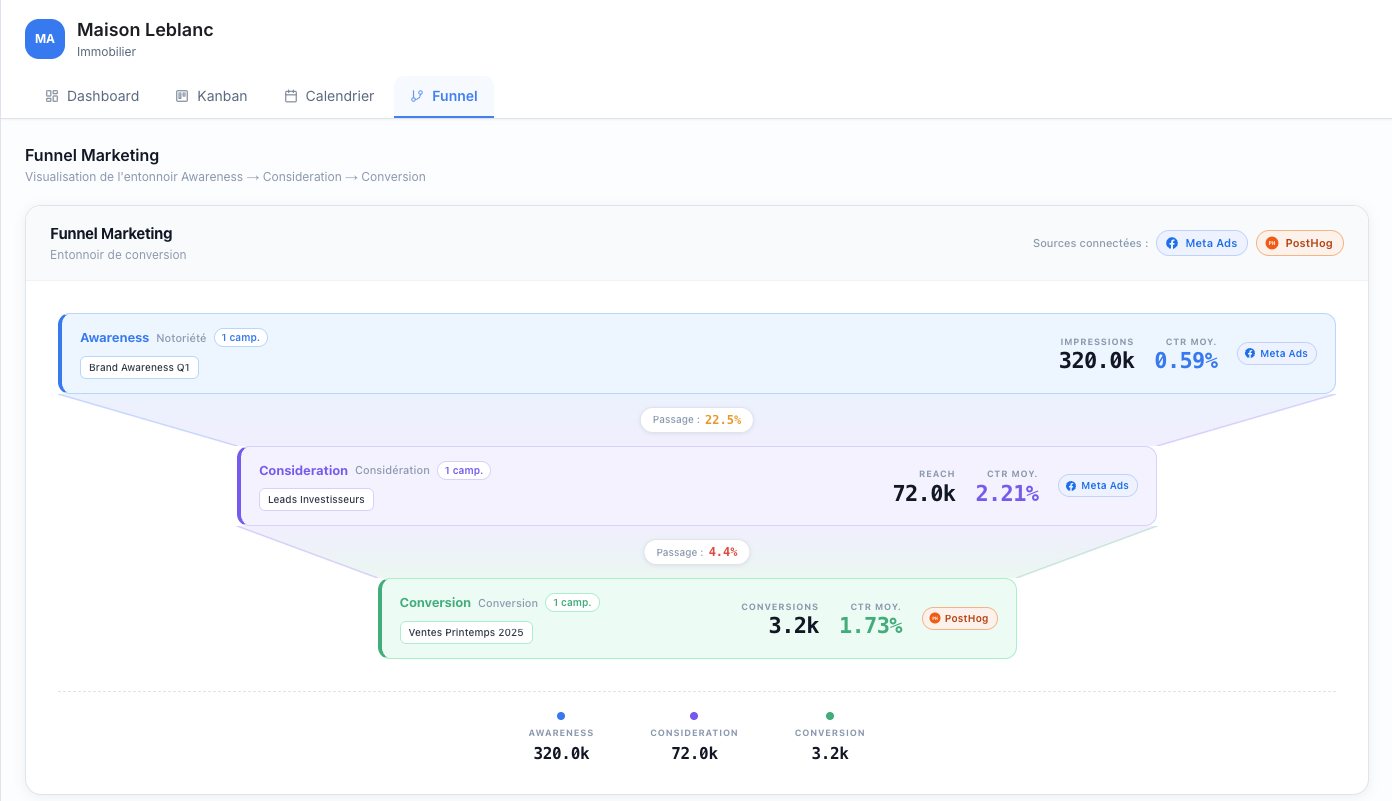Click the Meta Ads badge on Consideration row
Viewport: 1392px width, 801px height.
click(x=1098, y=485)
